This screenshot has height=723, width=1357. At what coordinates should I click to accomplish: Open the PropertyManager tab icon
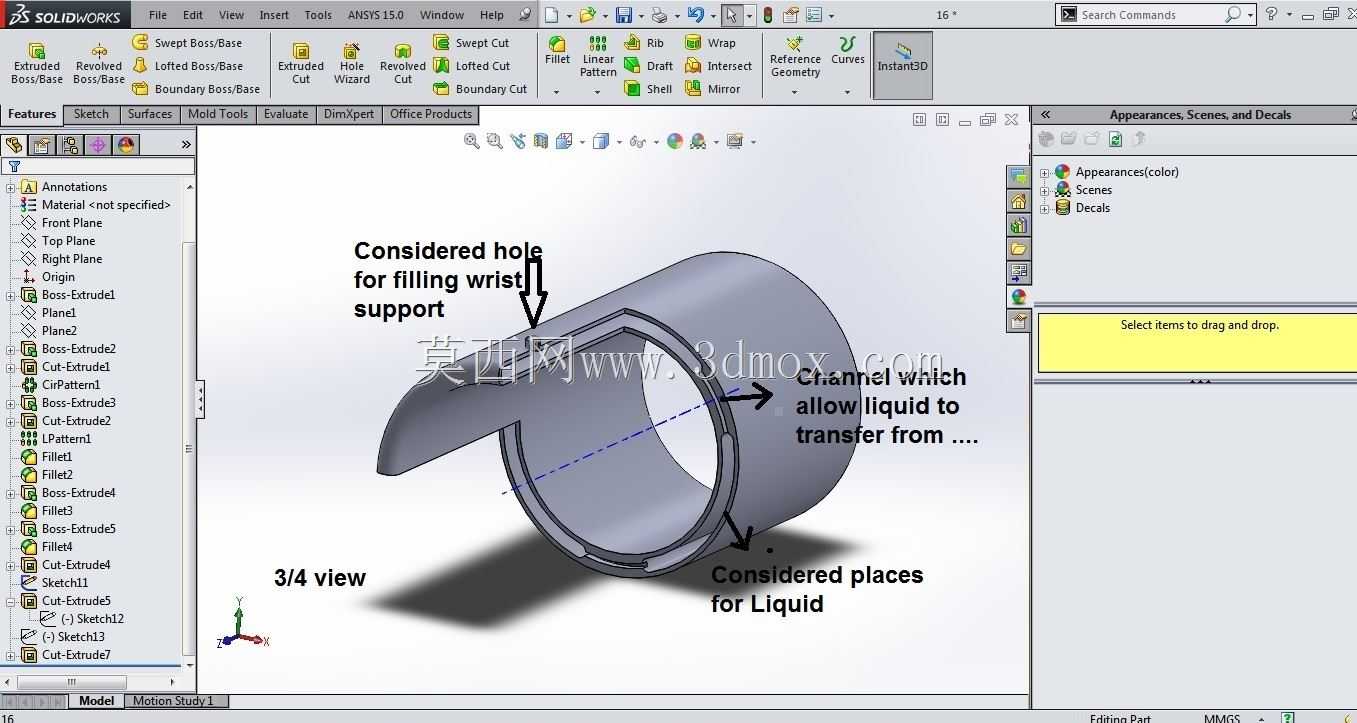(42, 145)
